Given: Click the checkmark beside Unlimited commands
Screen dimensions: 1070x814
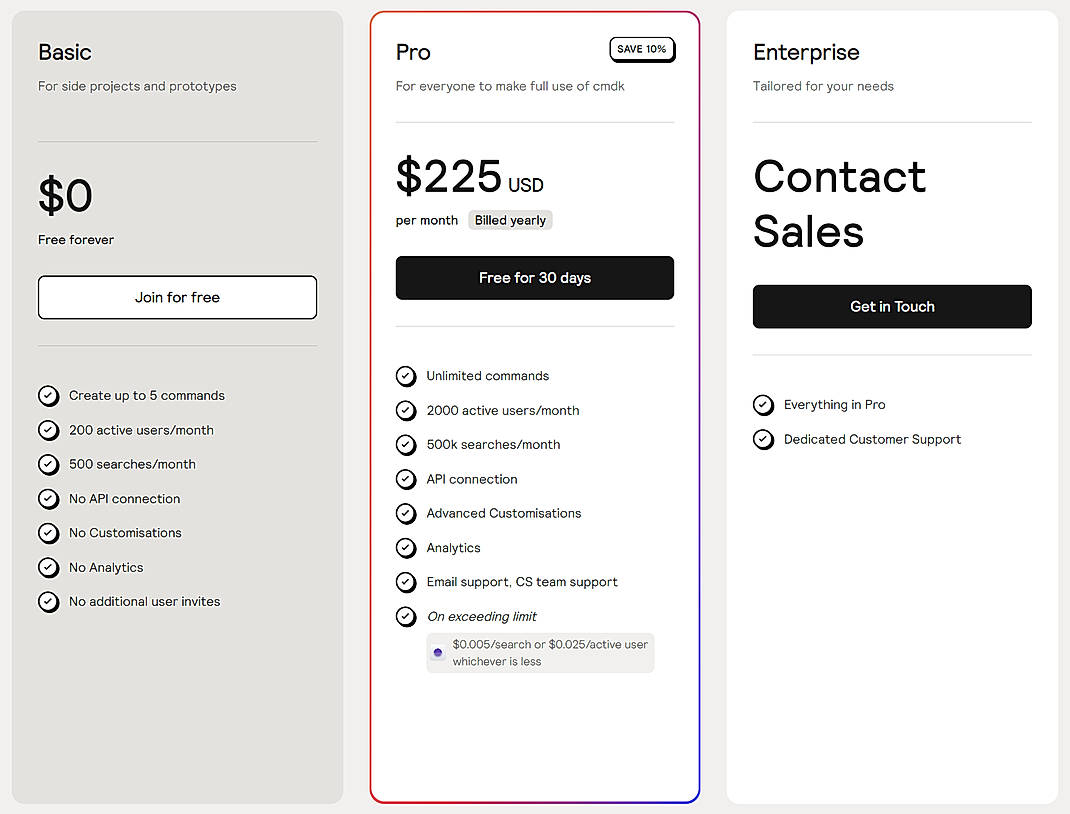Looking at the screenshot, I should tap(406, 376).
